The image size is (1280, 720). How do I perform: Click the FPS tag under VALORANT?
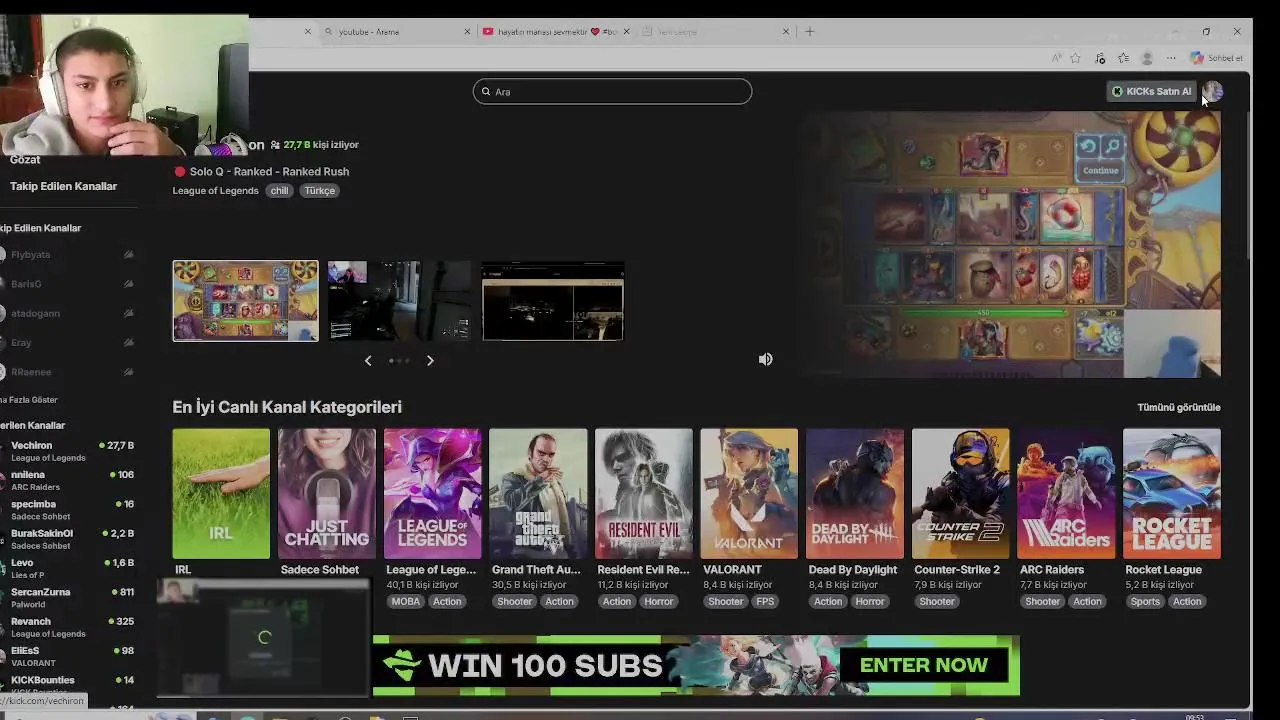765,602
